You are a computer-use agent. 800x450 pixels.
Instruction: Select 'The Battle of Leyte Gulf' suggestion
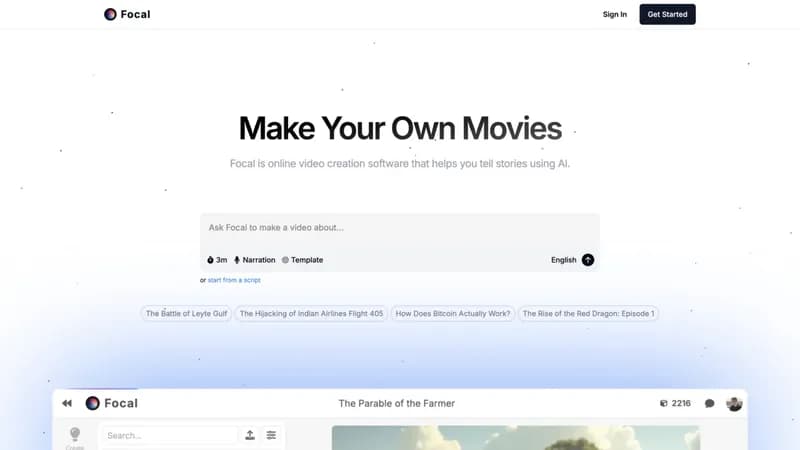pos(186,314)
